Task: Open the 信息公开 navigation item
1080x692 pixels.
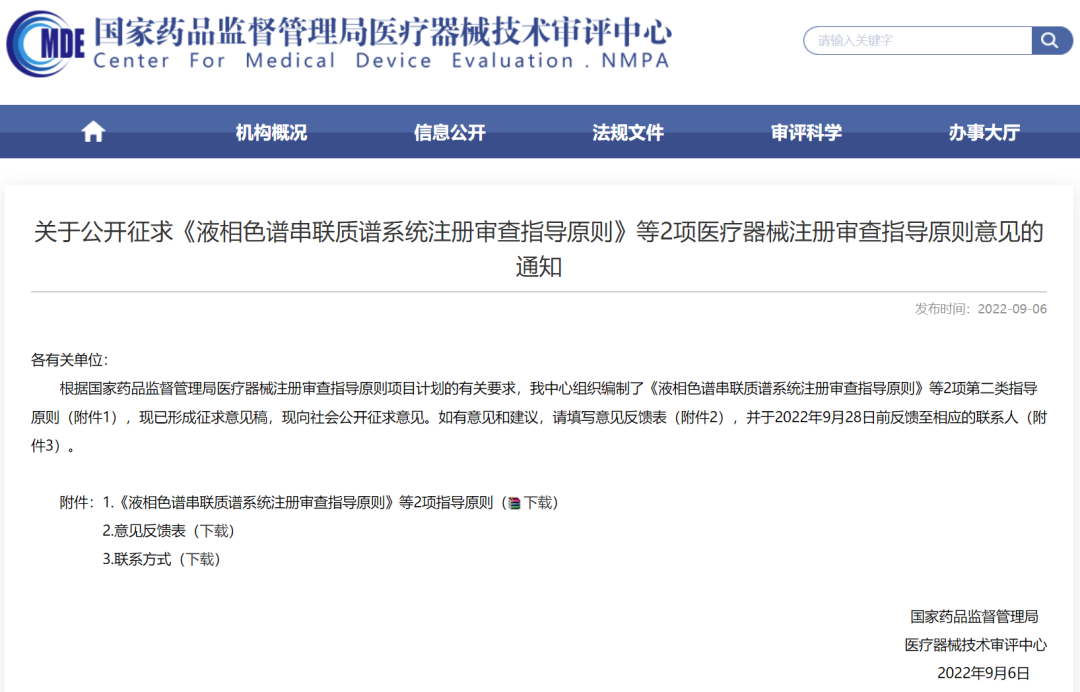Action: (450, 132)
